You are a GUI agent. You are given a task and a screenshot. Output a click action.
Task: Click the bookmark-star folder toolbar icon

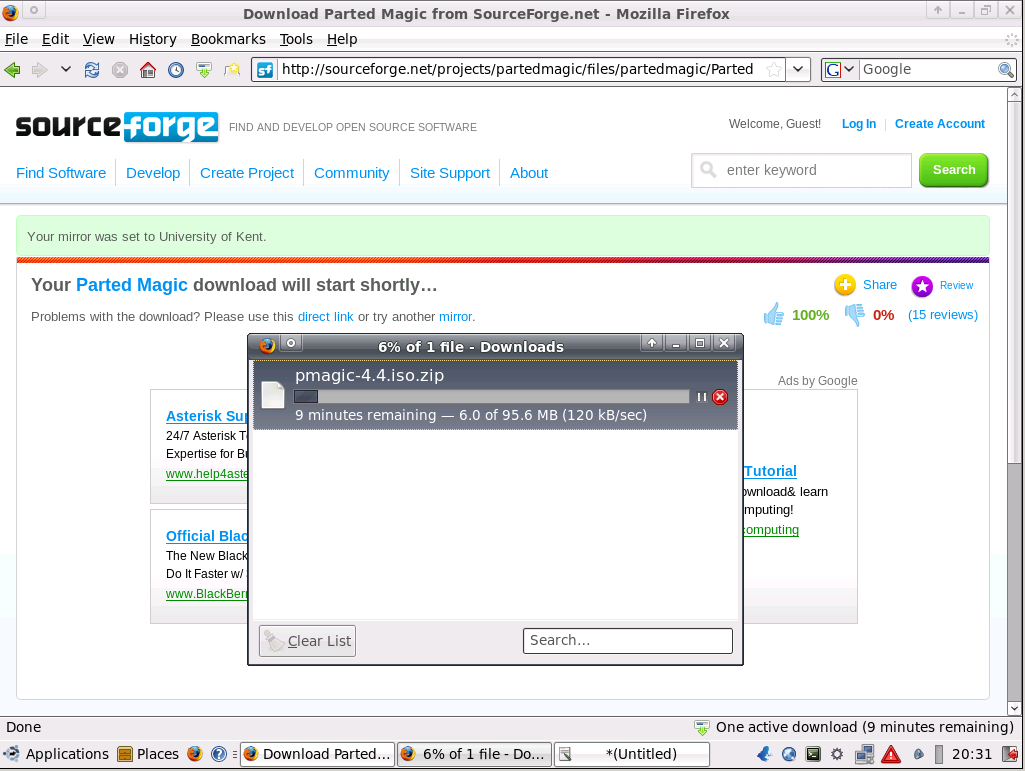point(232,69)
